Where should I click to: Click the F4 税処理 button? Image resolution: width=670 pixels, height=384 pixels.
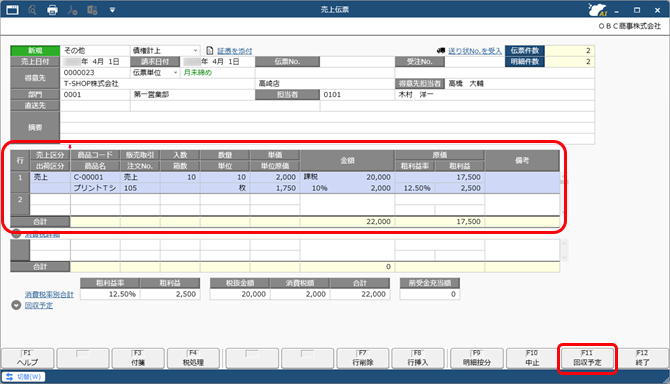[193, 358]
